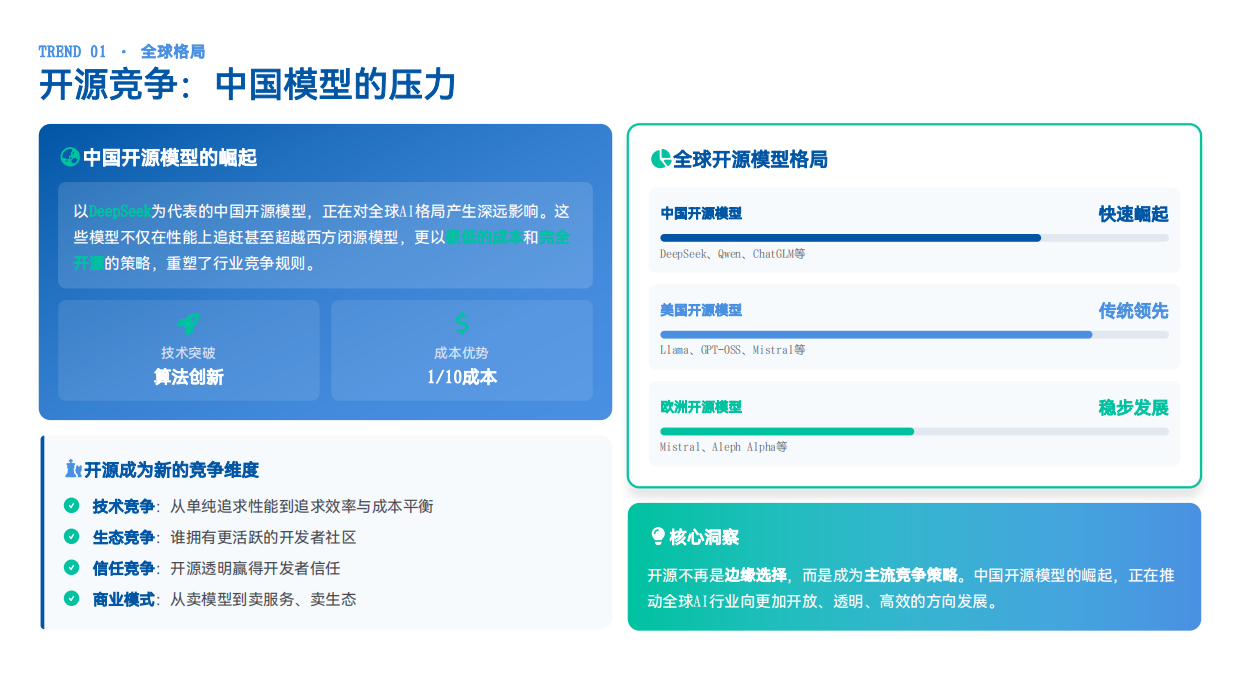Expand the 美国开源模型 section

tap(699, 311)
